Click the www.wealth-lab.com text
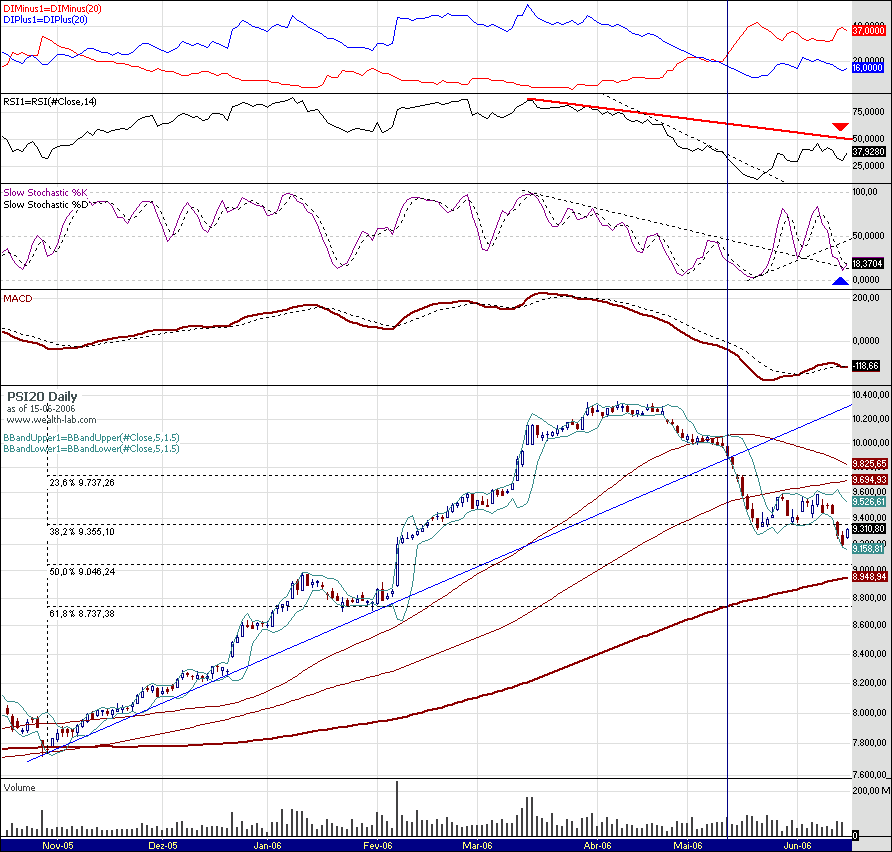Screen dimensions: 892x852 [x=51, y=420]
